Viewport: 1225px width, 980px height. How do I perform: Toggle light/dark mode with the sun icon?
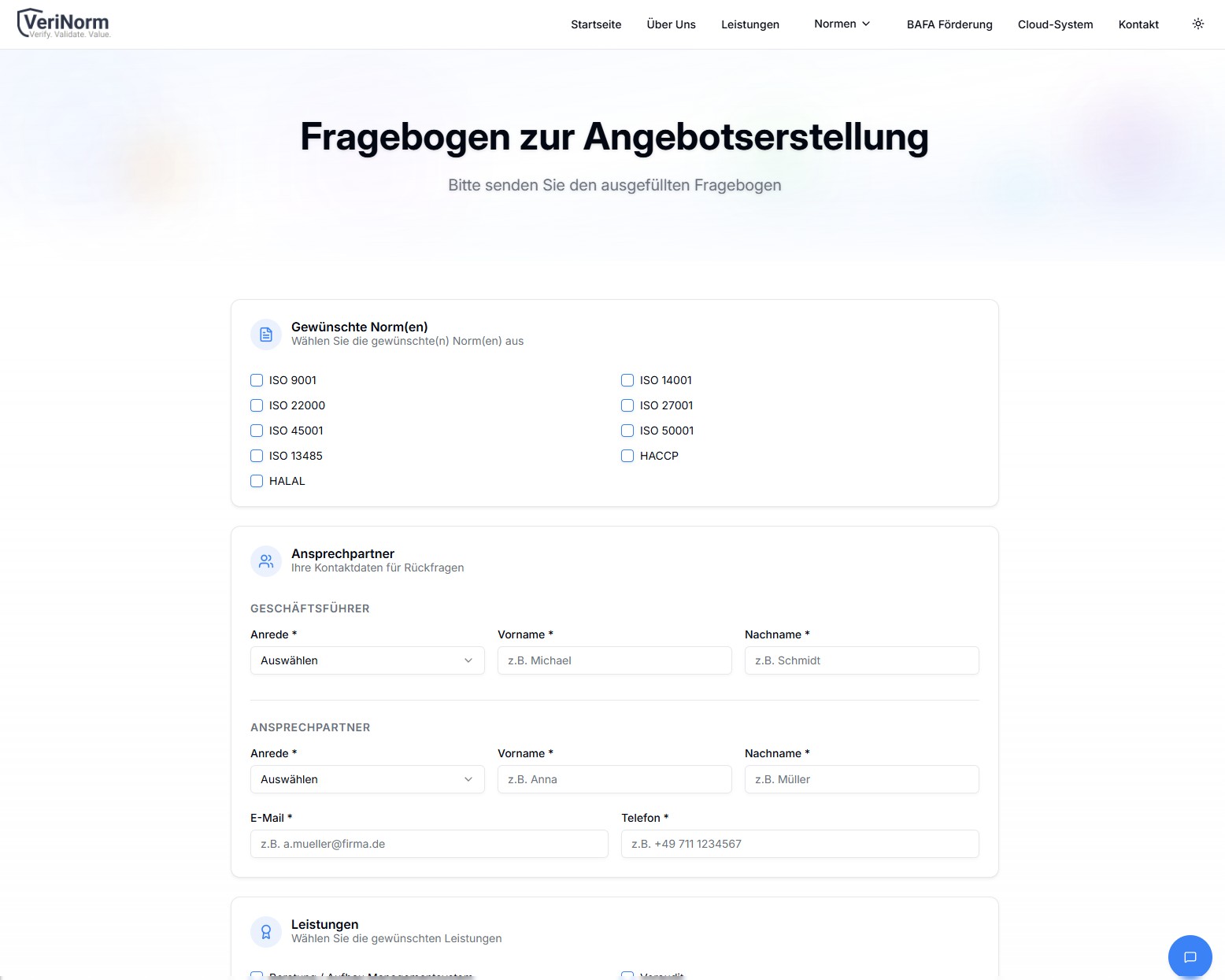[1197, 24]
